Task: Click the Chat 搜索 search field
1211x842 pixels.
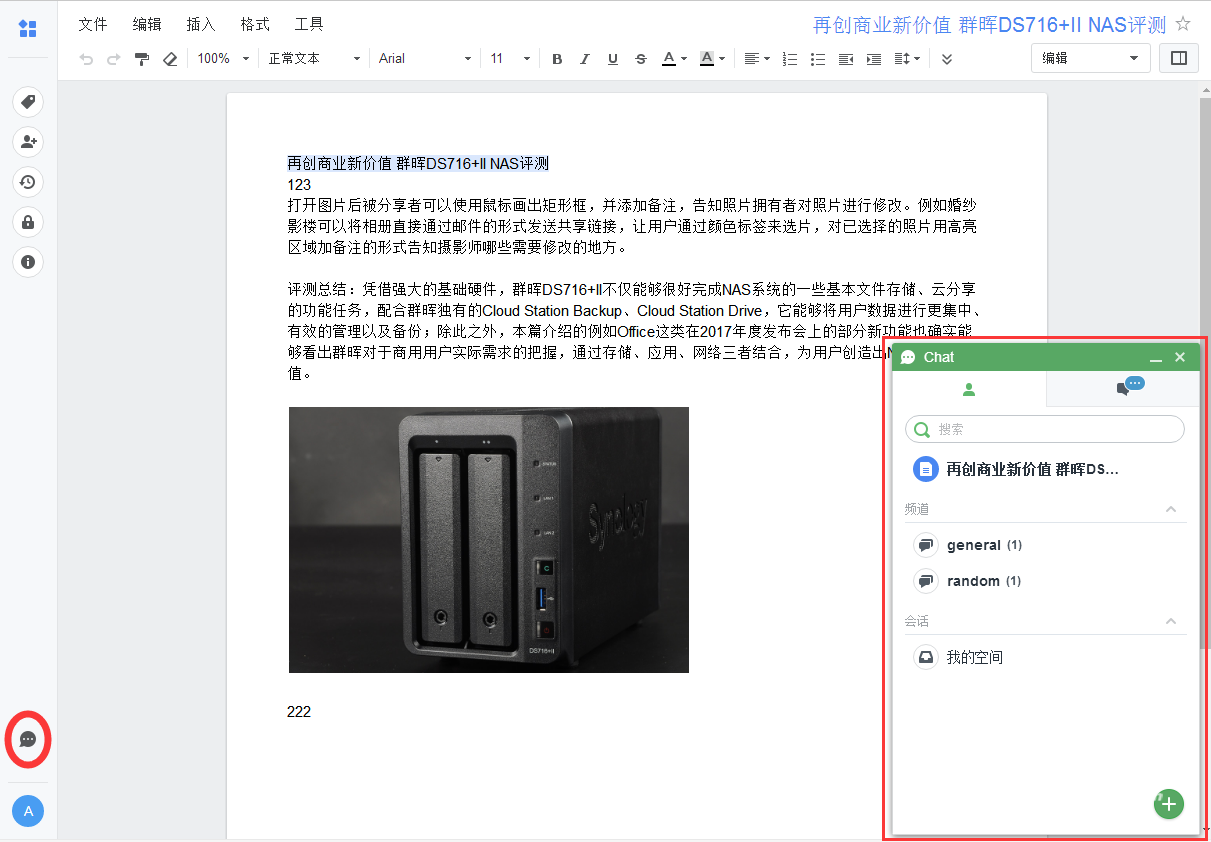Action: (x=1045, y=429)
